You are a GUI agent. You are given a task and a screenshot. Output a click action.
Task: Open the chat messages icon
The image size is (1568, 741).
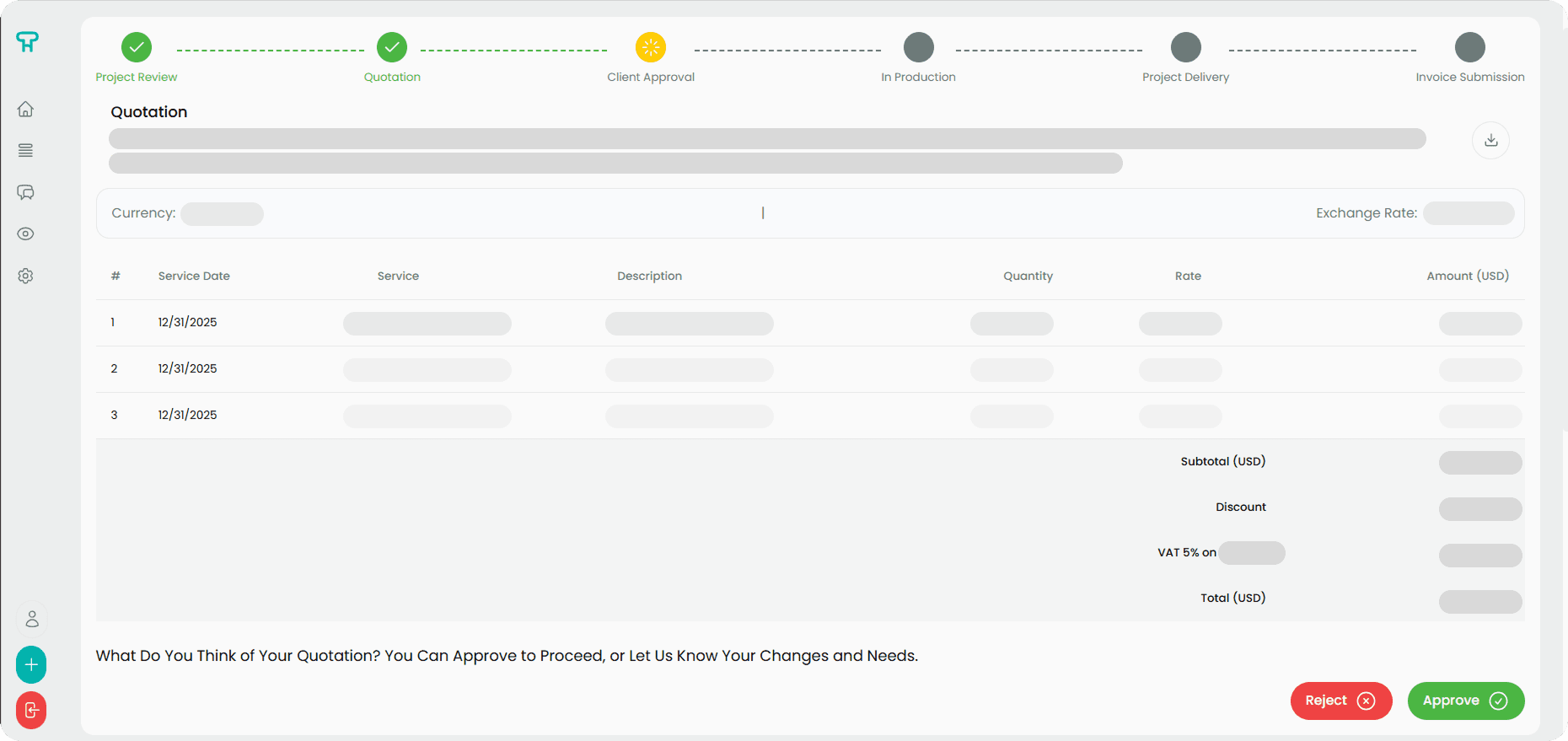(25, 192)
